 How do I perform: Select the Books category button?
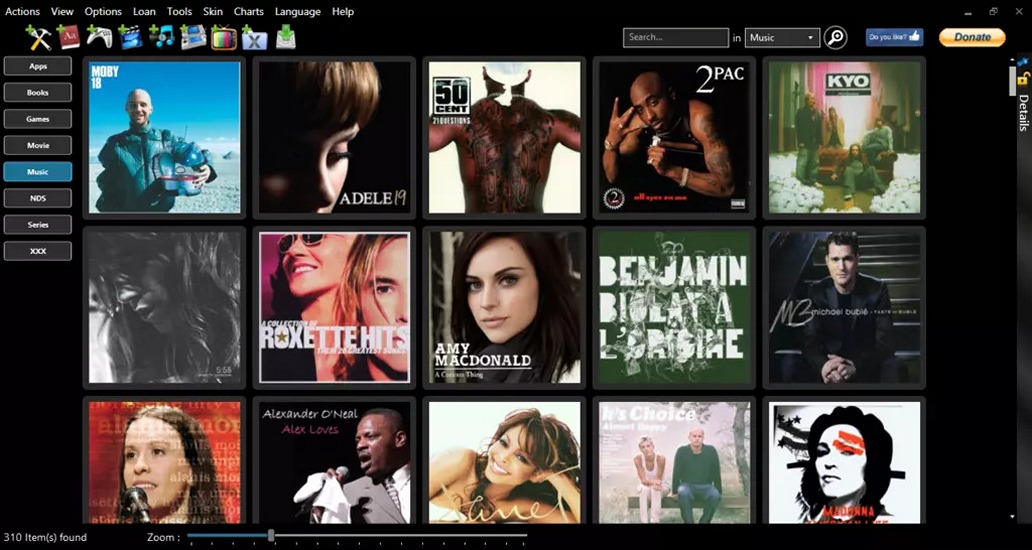(x=38, y=93)
